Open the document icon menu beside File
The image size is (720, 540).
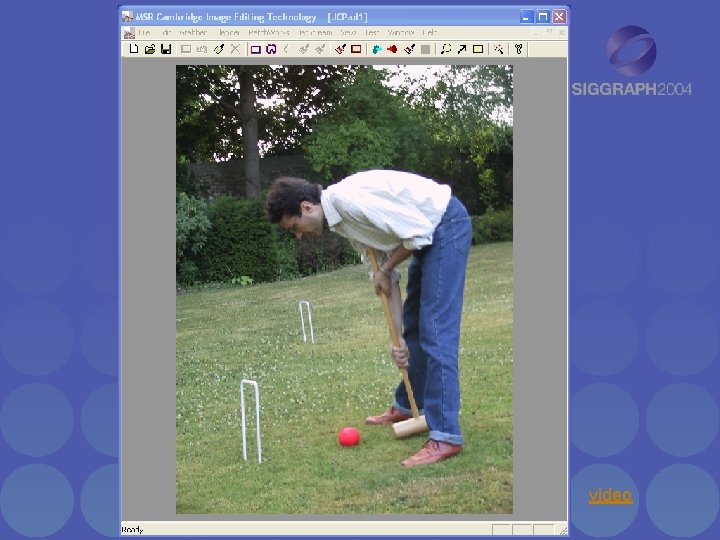coord(129,33)
